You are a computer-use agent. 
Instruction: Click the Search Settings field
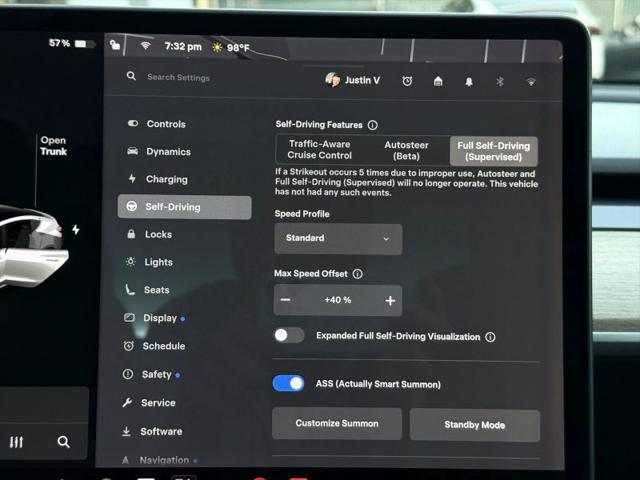tap(178, 77)
